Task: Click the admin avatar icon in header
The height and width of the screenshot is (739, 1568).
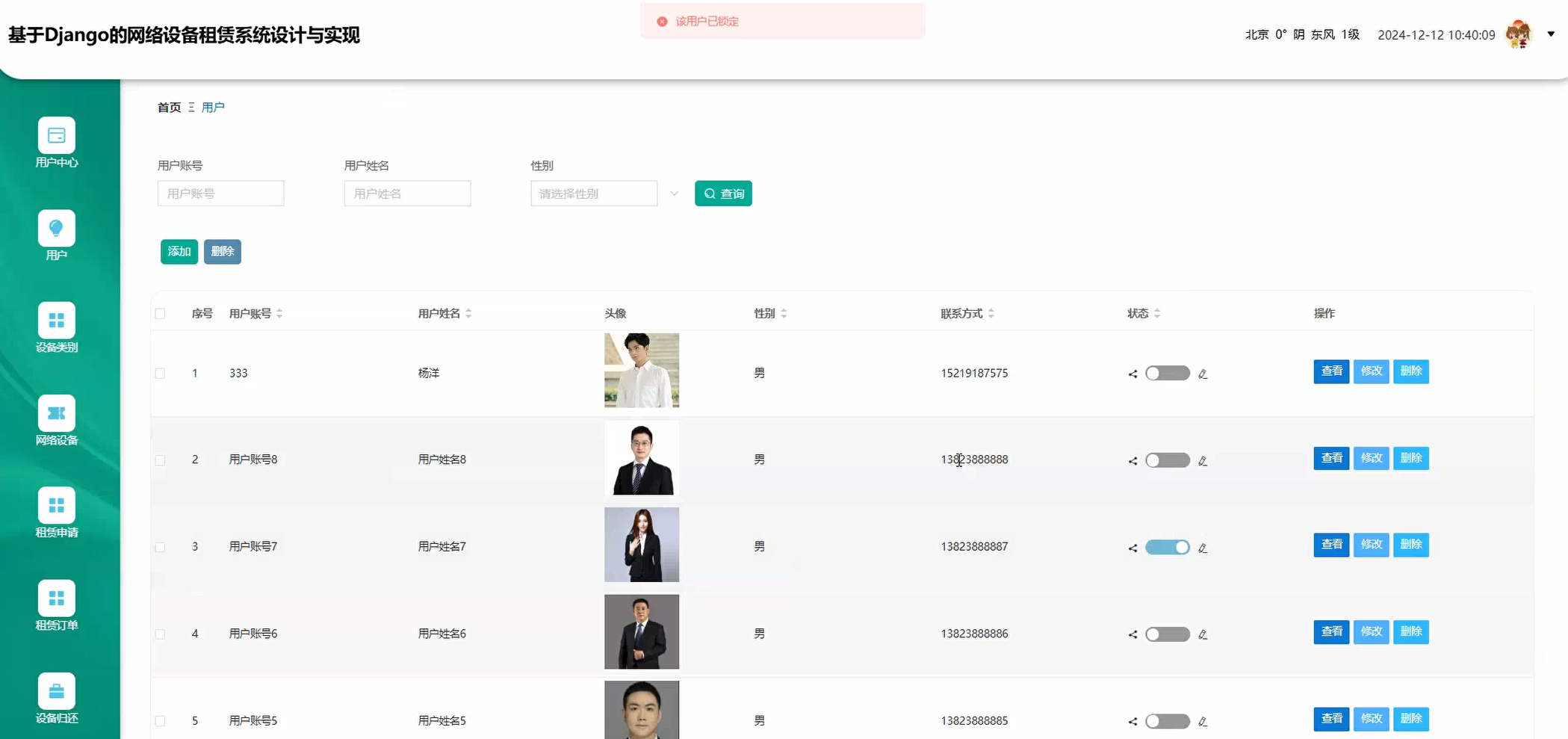Action: pyautogui.click(x=1519, y=34)
